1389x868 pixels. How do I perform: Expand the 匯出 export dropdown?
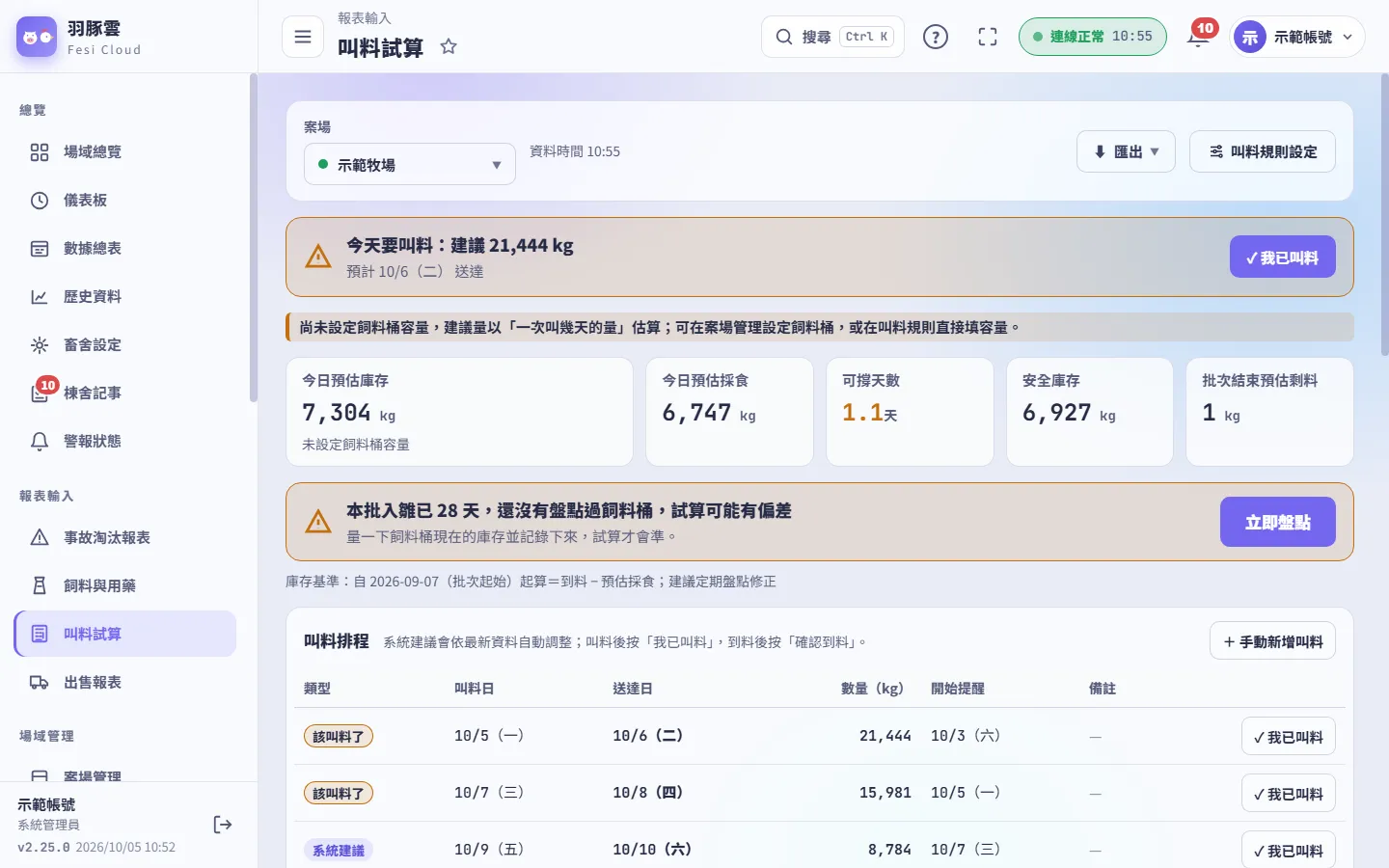(x=1126, y=151)
